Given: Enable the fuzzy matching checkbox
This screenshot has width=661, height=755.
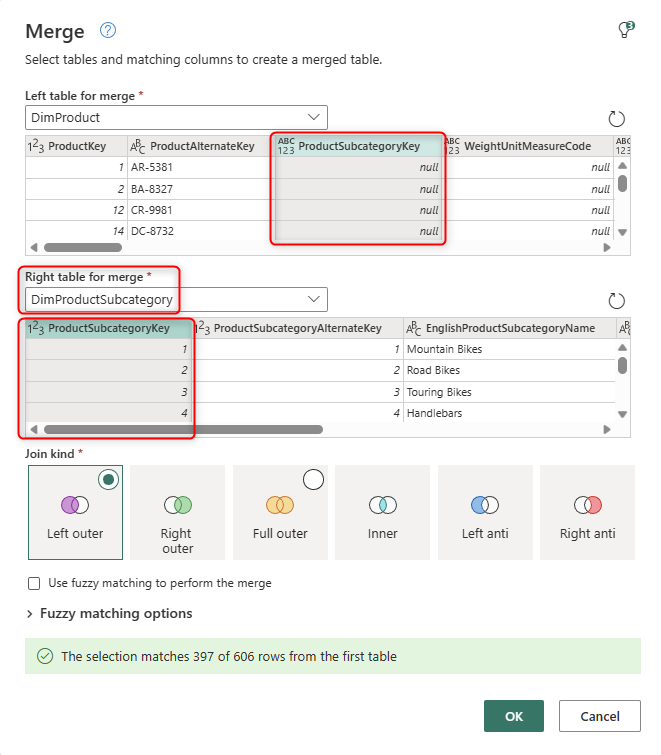Looking at the screenshot, I should [x=35, y=583].
